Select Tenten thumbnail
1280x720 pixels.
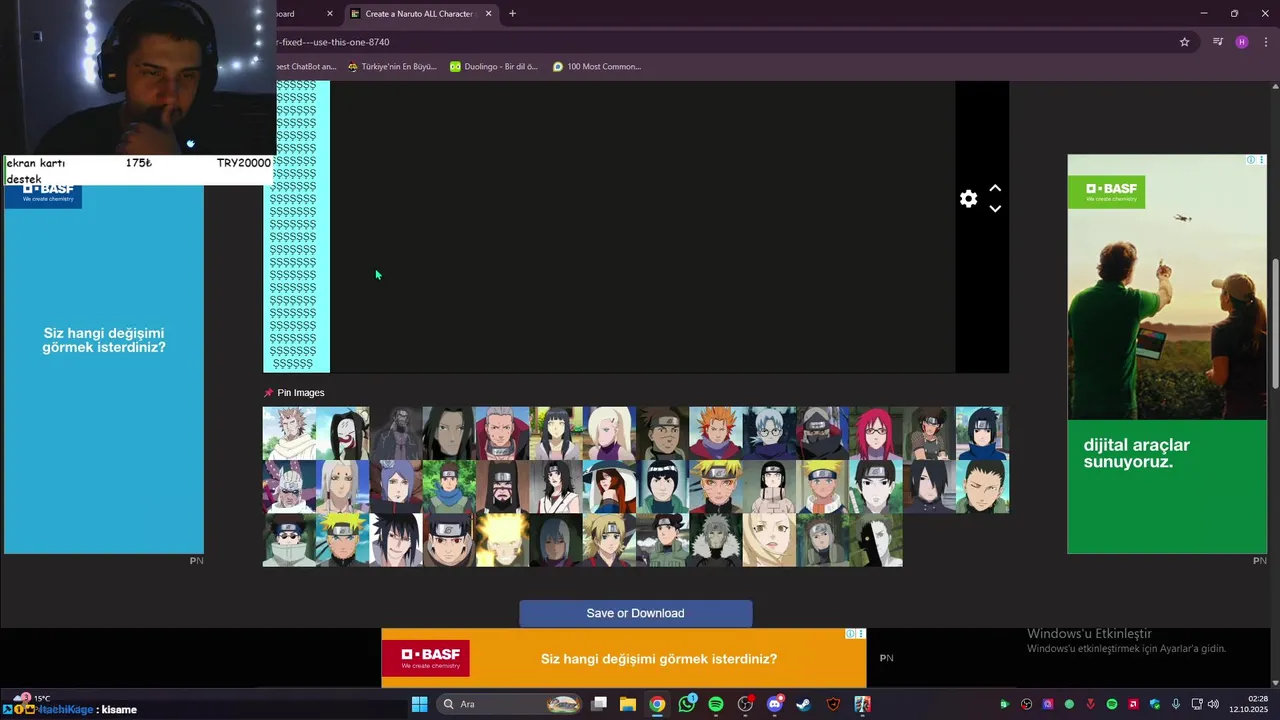(662, 540)
